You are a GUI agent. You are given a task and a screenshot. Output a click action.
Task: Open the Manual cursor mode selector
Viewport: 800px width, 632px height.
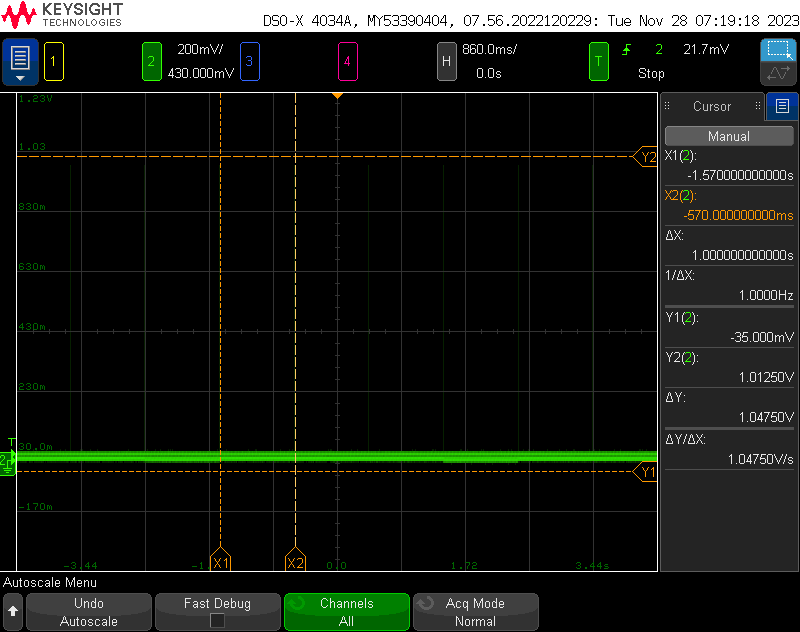(729, 136)
